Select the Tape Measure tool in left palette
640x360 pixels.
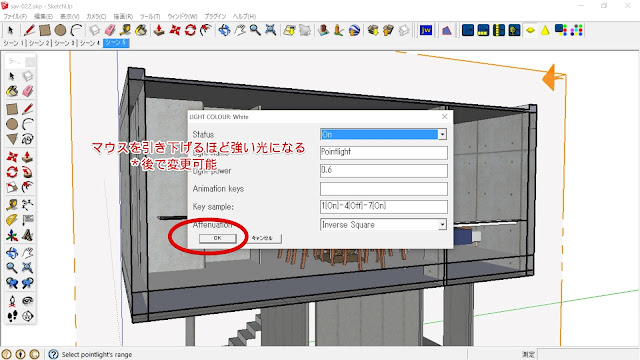click(x=12, y=204)
